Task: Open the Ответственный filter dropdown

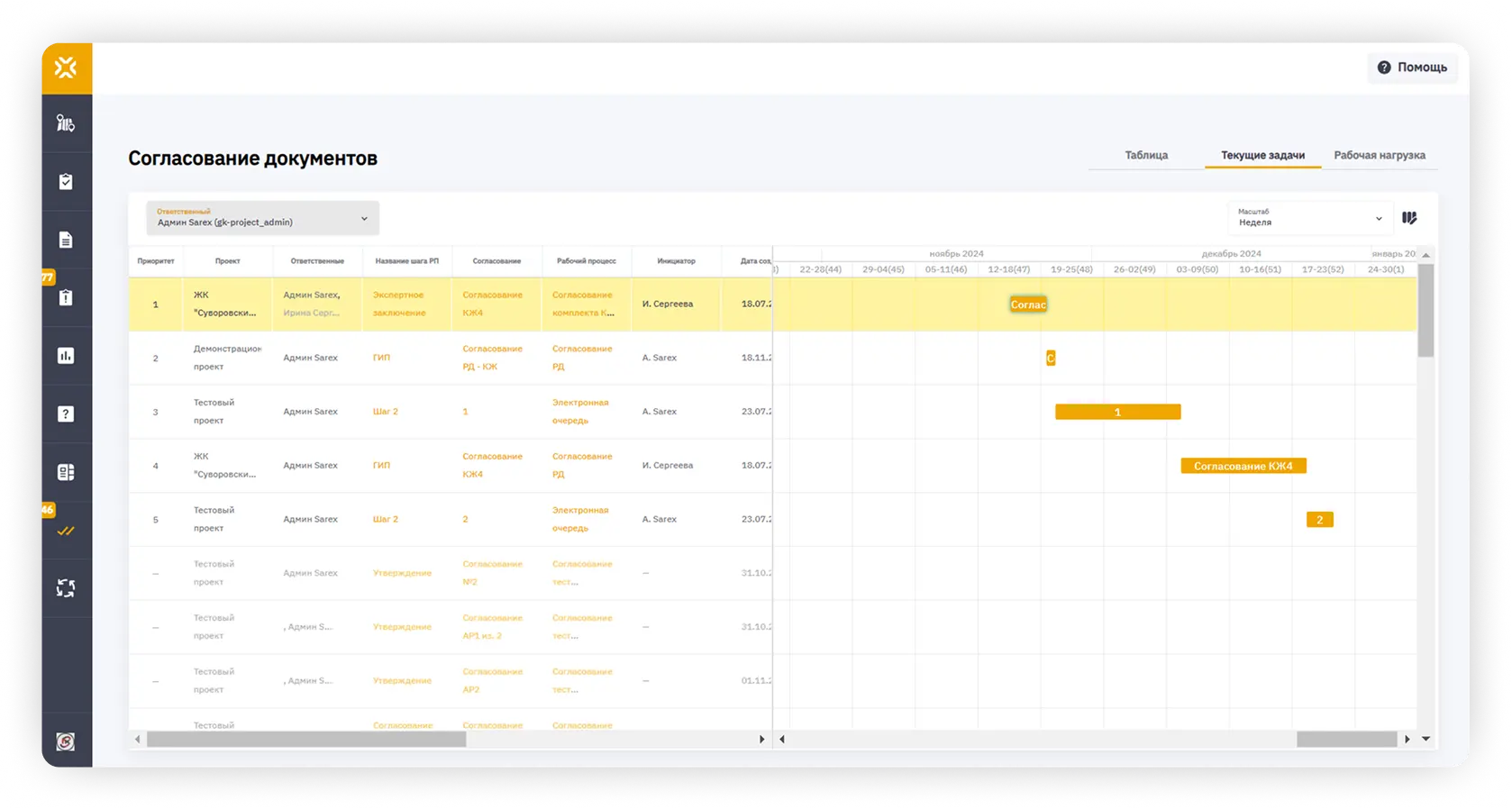Action: coord(262,218)
